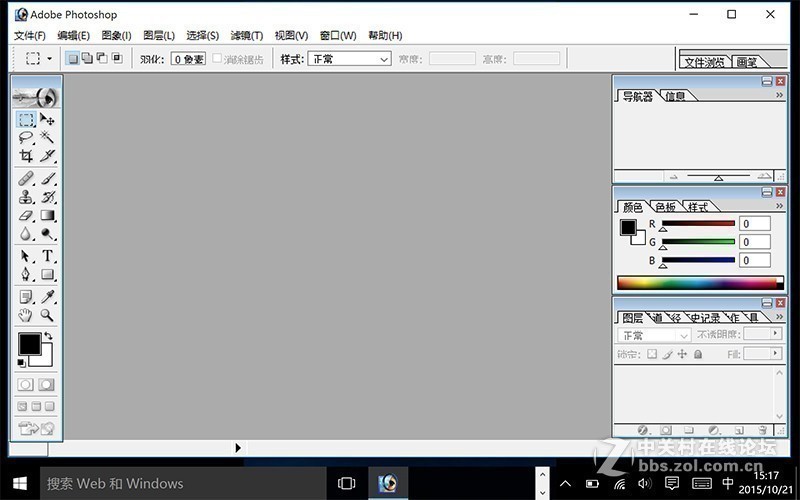The height and width of the screenshot is (500, 800).
Task: Open the 样式 style dropdown
Action: click(349, 59)
